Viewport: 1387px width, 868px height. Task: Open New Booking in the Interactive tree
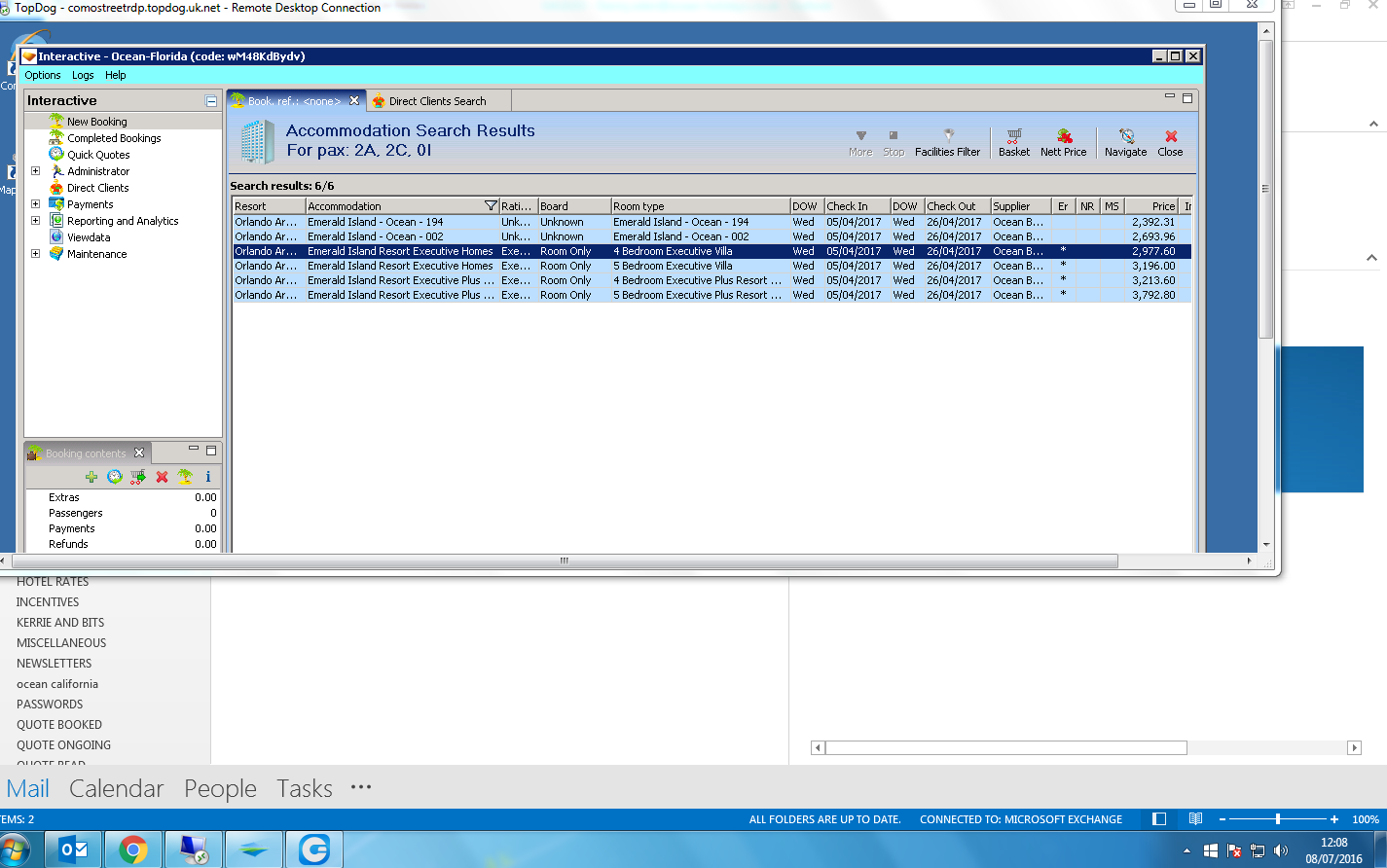coord(96,122)
